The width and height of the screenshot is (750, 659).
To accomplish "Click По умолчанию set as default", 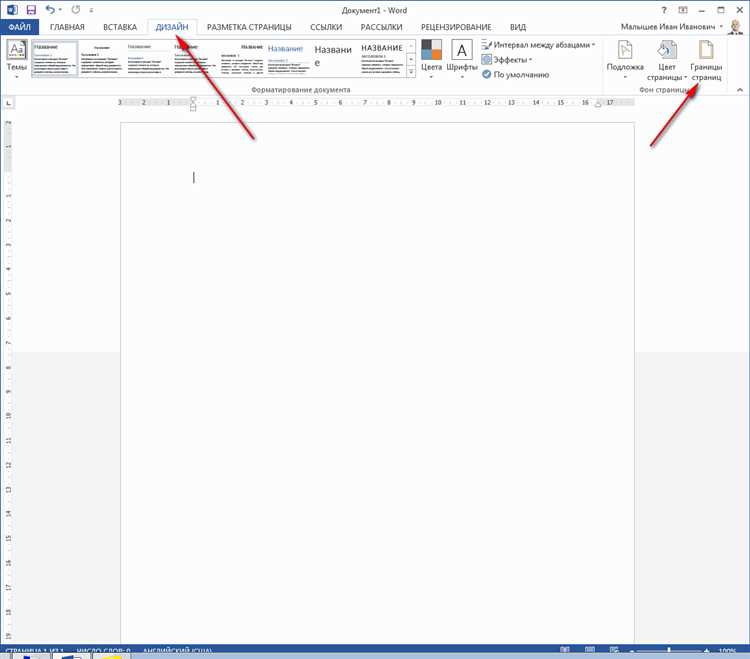I will coord(516,75).
